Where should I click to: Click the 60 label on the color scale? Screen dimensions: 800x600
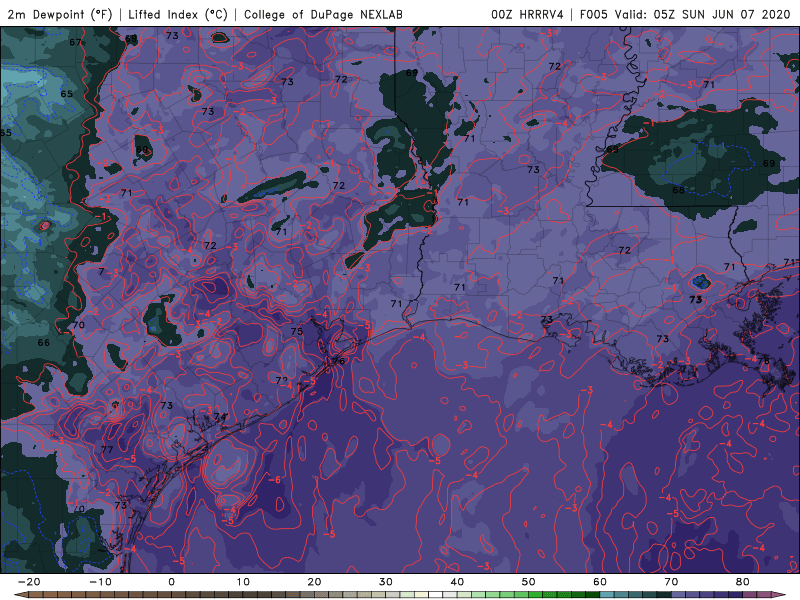(x=600, y=582)
